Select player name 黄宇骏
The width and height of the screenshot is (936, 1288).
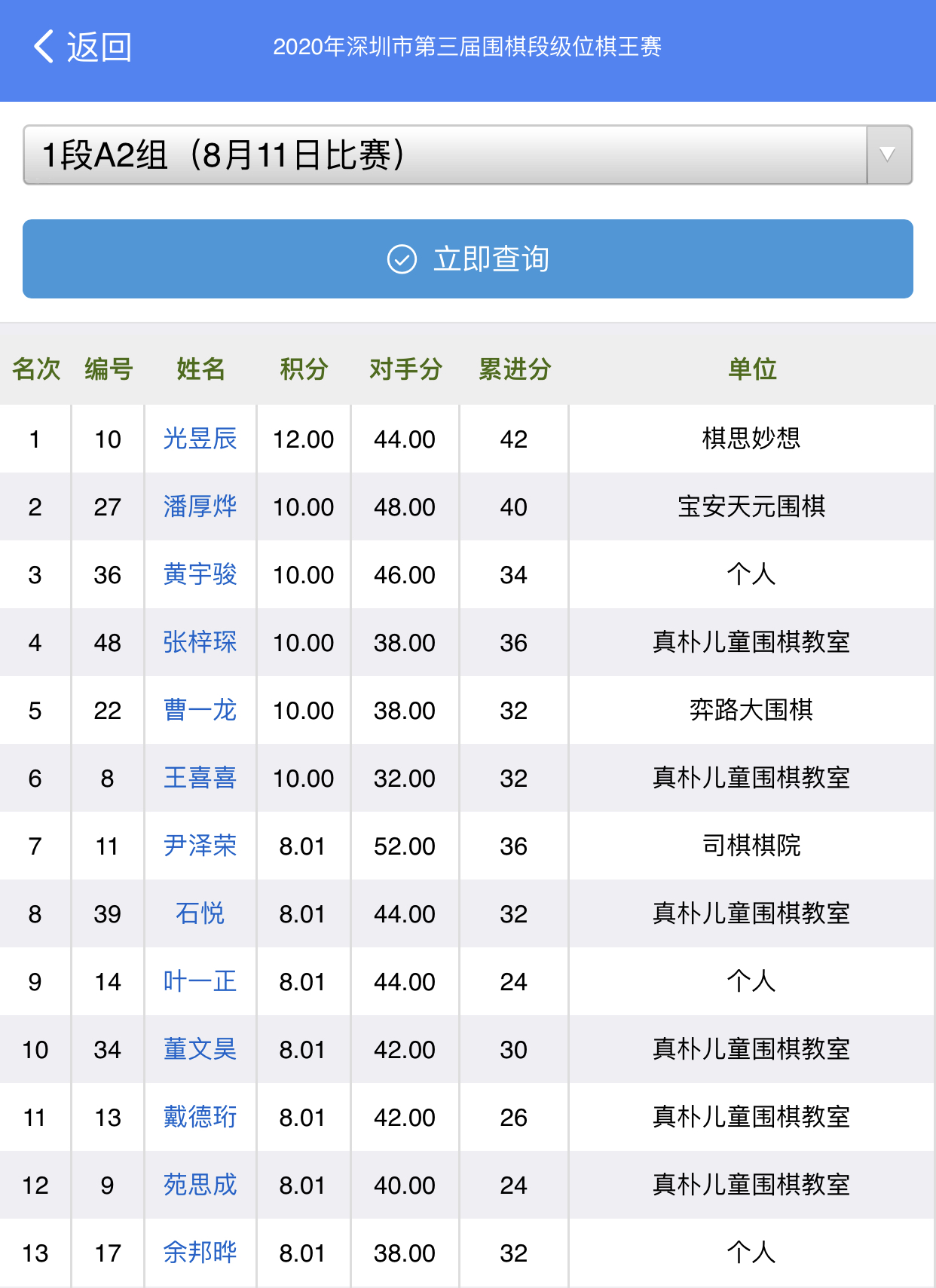(x=200, y=574)
